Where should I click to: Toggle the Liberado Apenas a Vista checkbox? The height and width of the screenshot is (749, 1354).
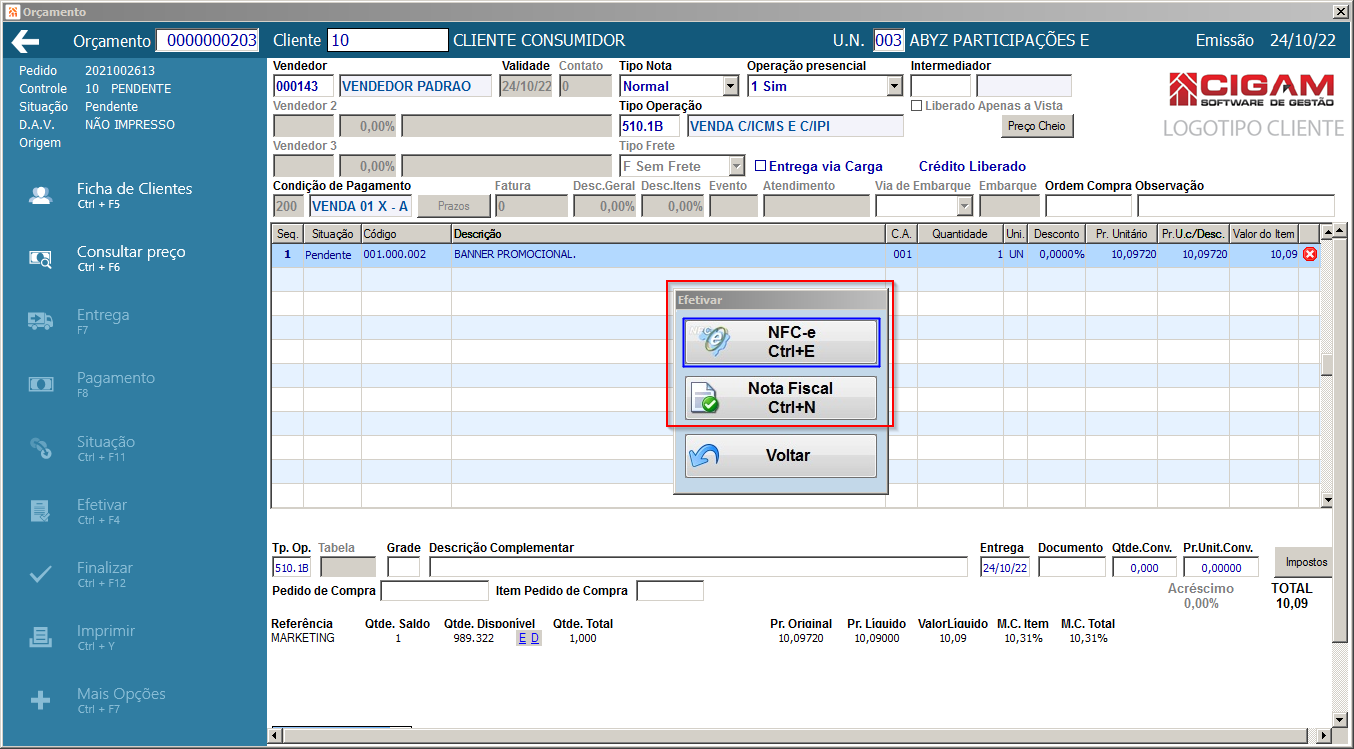coord(917,105)
